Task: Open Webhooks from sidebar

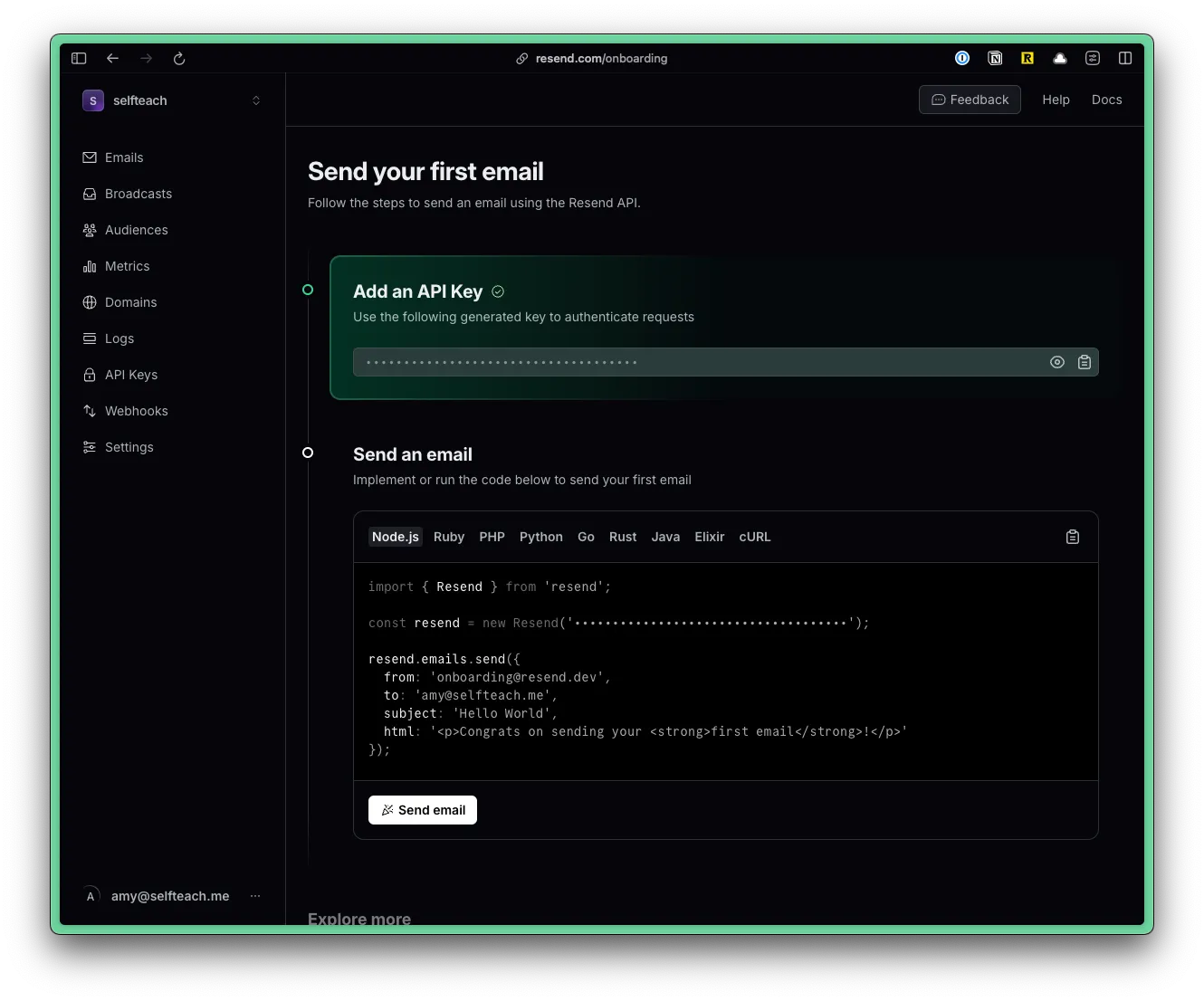Action: [136, 411]
